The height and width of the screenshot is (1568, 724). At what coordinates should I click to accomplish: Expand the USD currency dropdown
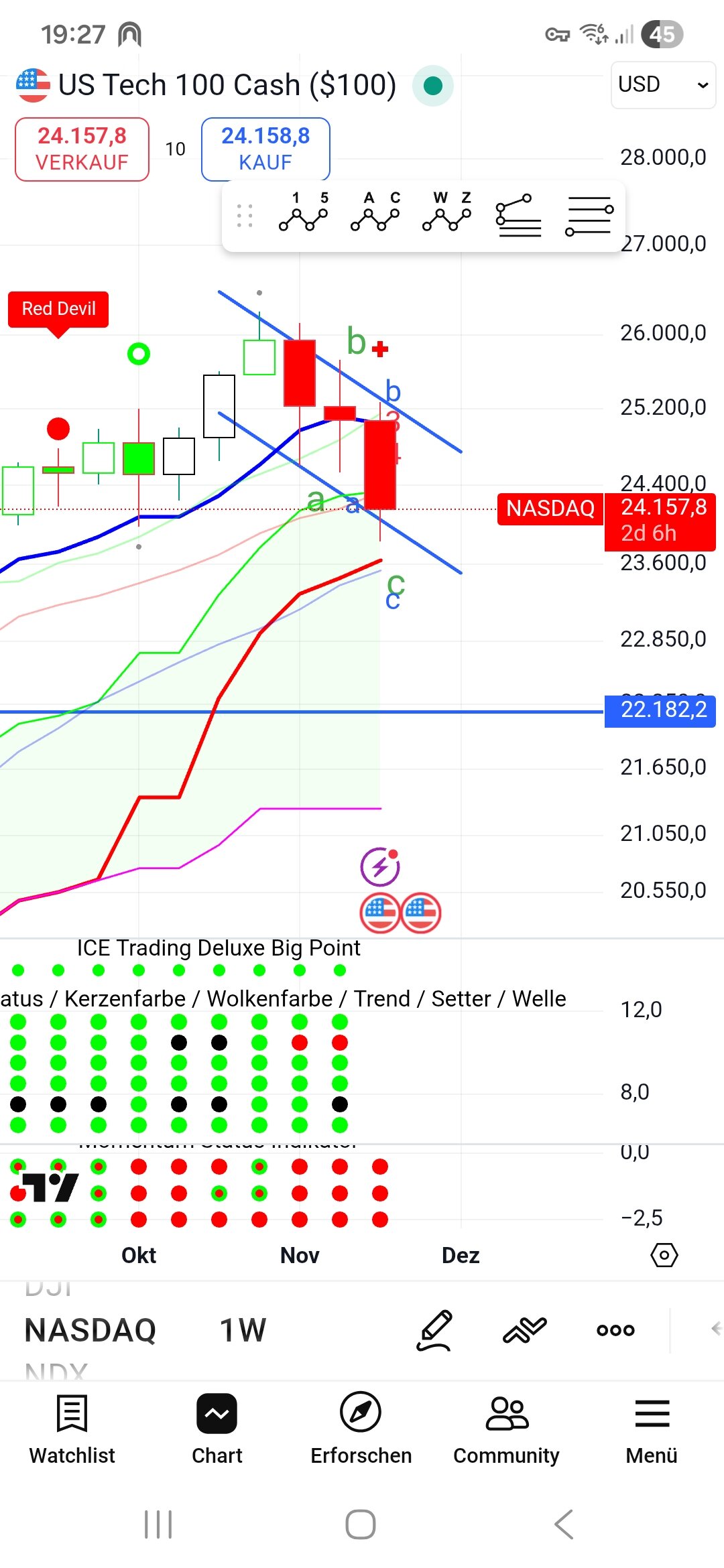coord(662,84)
